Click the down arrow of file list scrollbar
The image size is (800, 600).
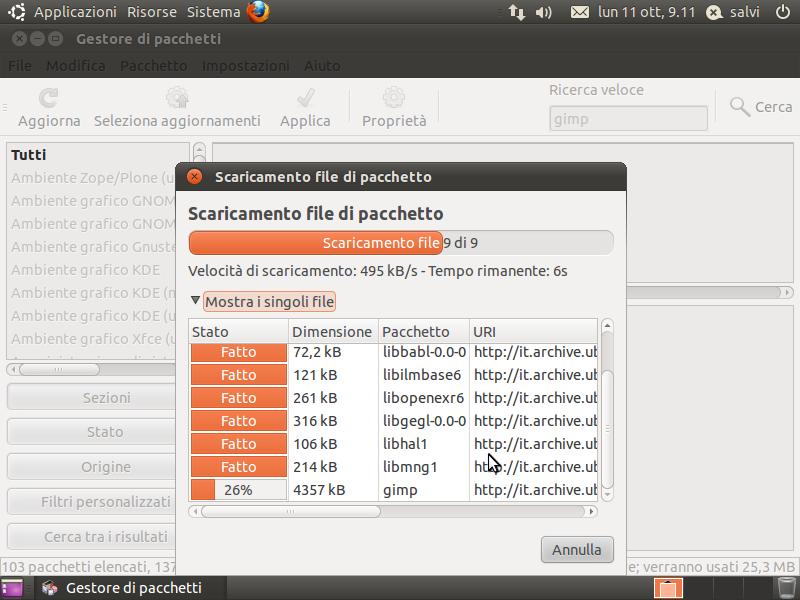(607, 494)
